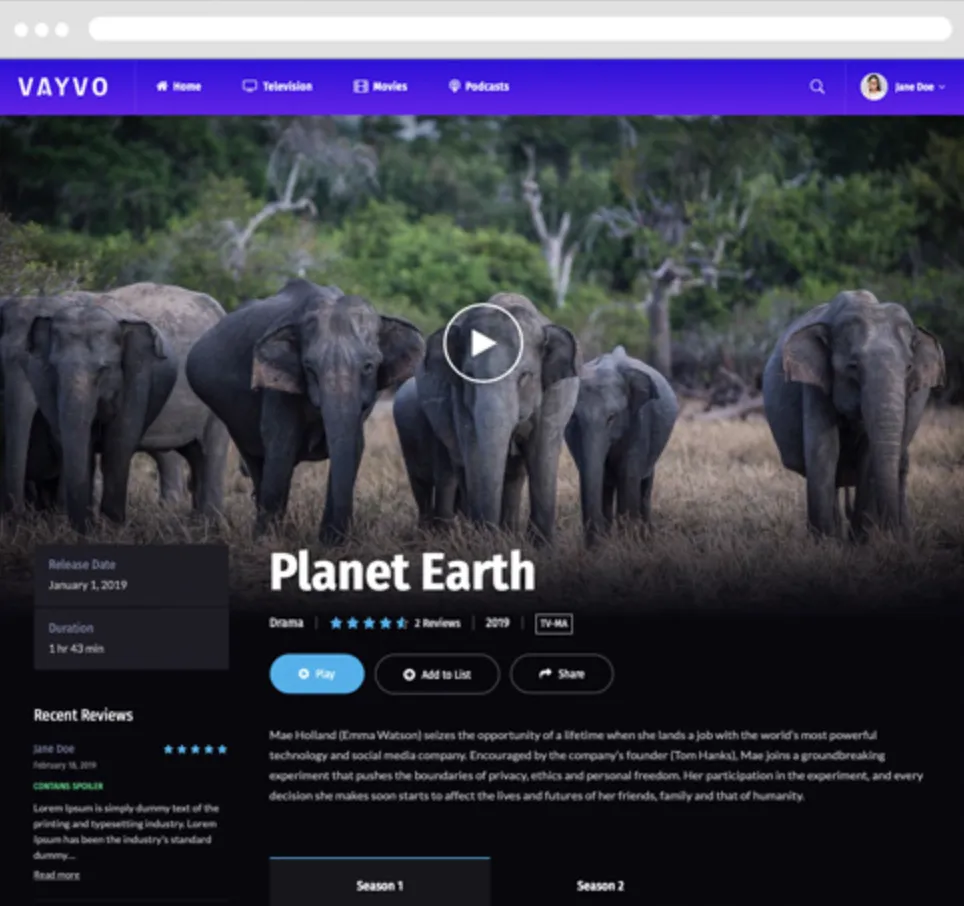This screenshot has width=964, height=906.
Task: Select the Season 1 tab
Action: (380, 881)
